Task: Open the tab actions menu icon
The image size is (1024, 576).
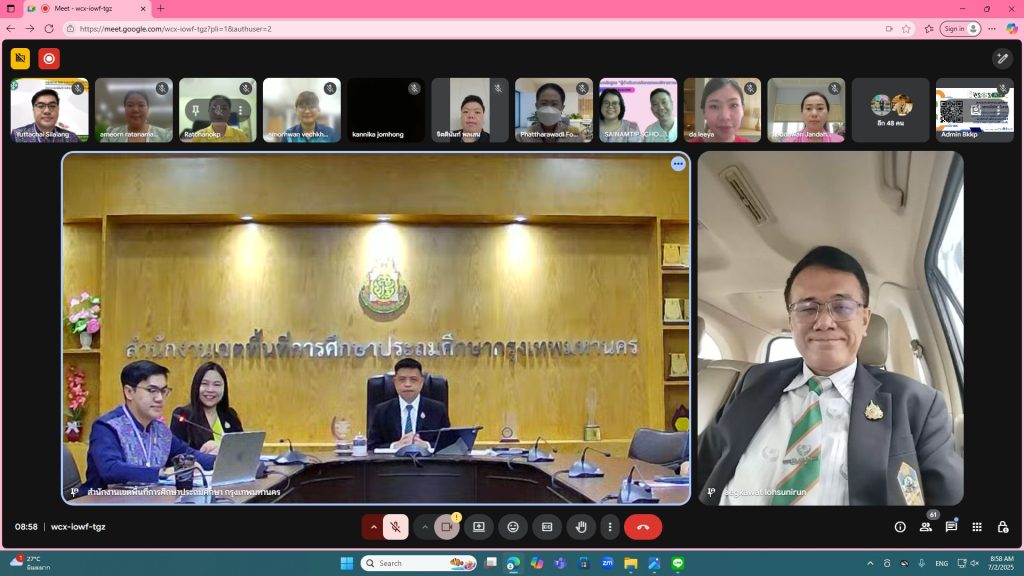Action: tap(10, 8)
